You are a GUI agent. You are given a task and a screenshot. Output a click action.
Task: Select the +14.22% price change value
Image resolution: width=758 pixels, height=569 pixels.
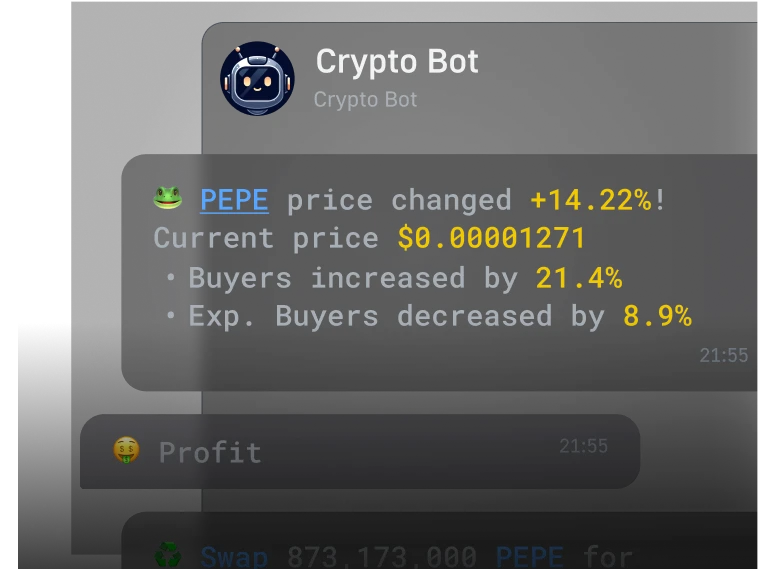pos(591,200)
